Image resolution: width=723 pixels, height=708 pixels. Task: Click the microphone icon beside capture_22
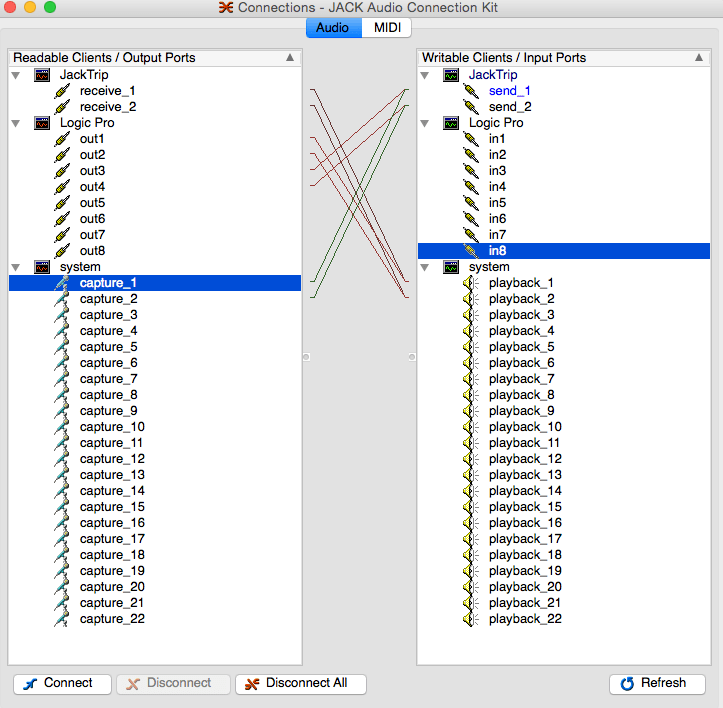click(x=62, y=619)
